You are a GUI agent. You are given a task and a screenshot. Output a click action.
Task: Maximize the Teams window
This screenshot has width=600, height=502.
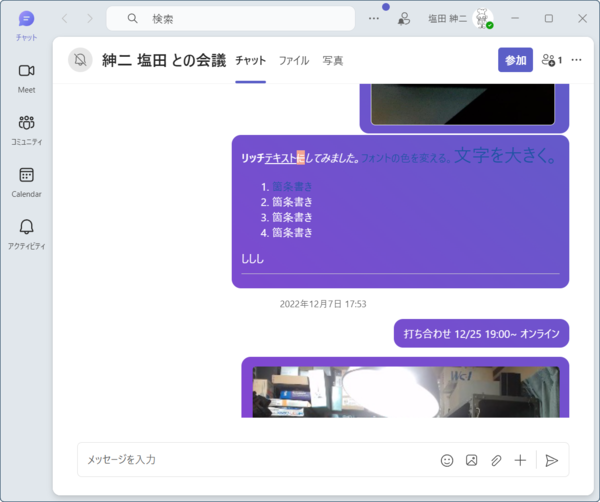pyautogui.click(x=549, y=18)
